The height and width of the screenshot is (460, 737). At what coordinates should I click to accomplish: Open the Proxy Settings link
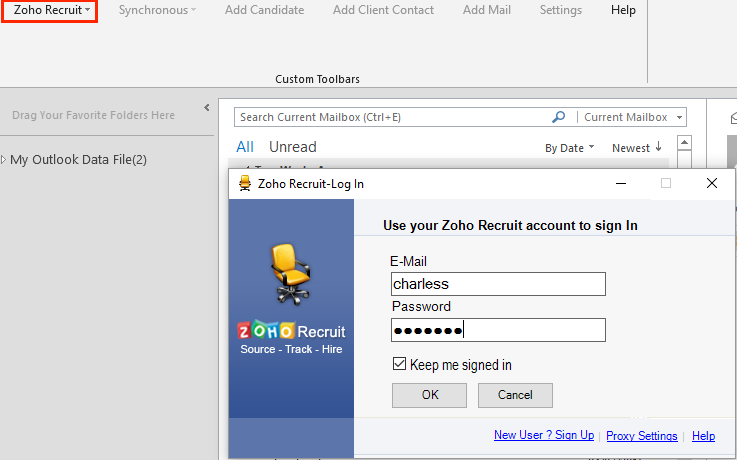642,436
